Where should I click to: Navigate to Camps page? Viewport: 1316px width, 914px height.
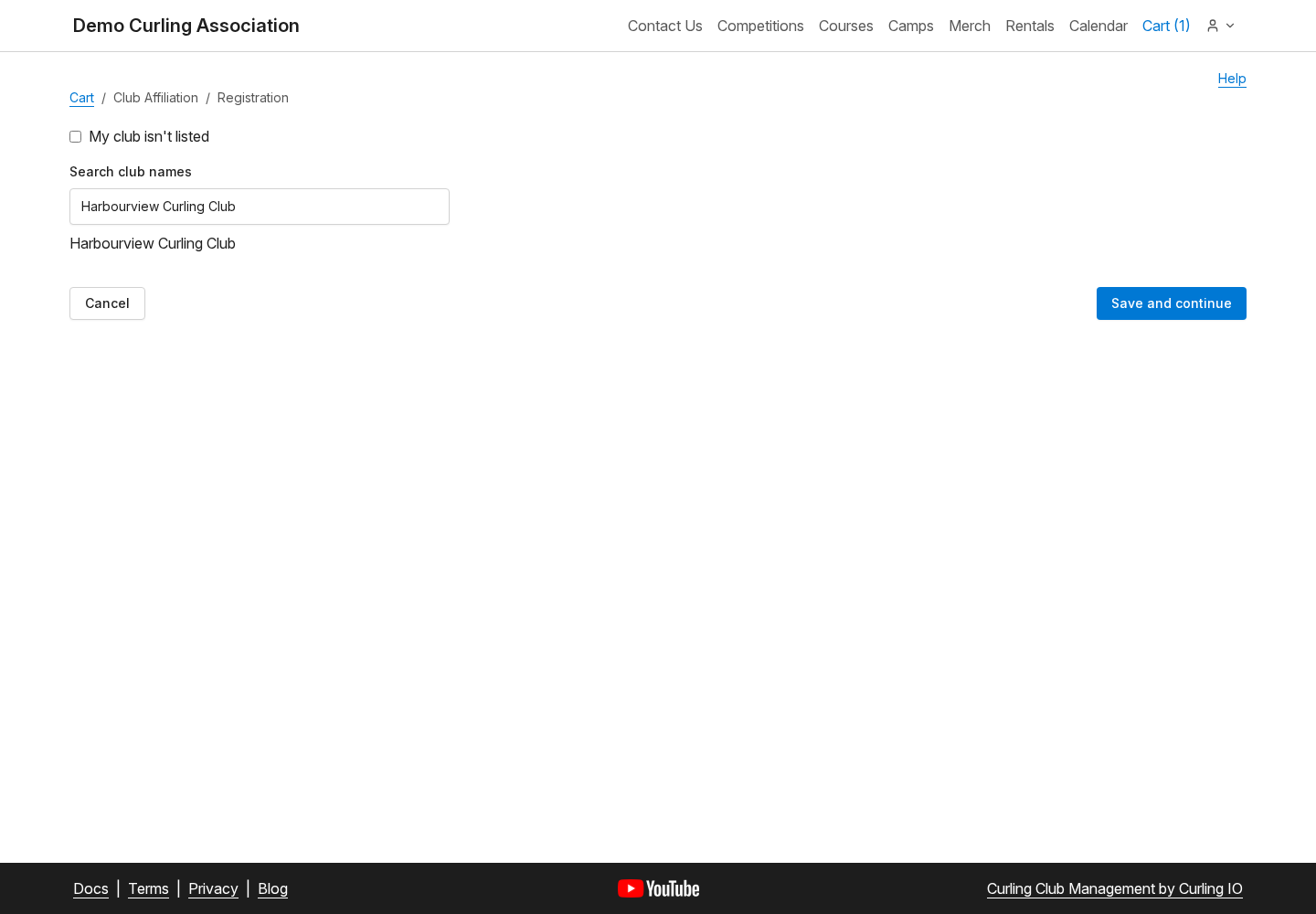pyautogui.click(x=911, y=26)
